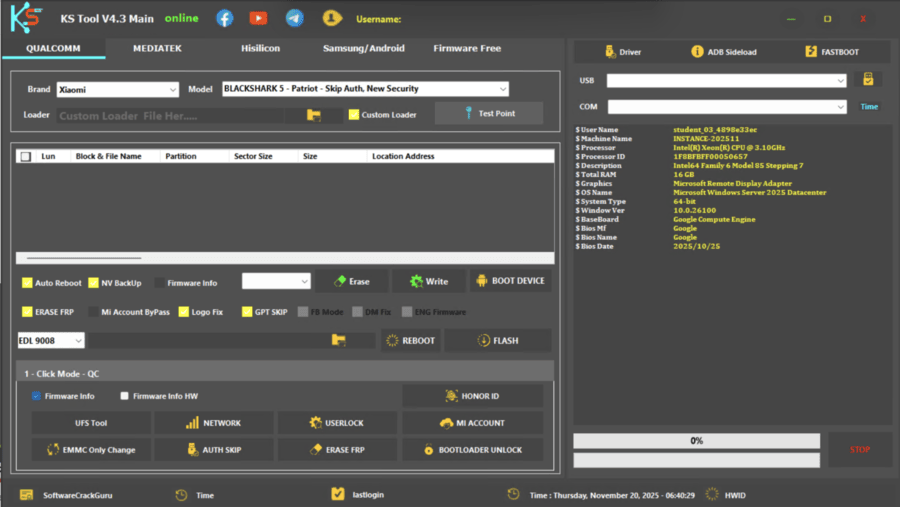
Task: Click the BOOTLOADER UNLOCK button
Action: click(x=472, y=450)
